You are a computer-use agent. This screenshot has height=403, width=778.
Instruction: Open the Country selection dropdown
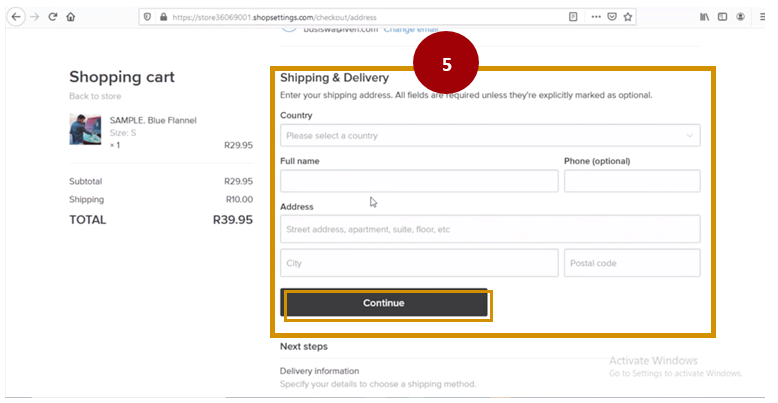point(490,135)
